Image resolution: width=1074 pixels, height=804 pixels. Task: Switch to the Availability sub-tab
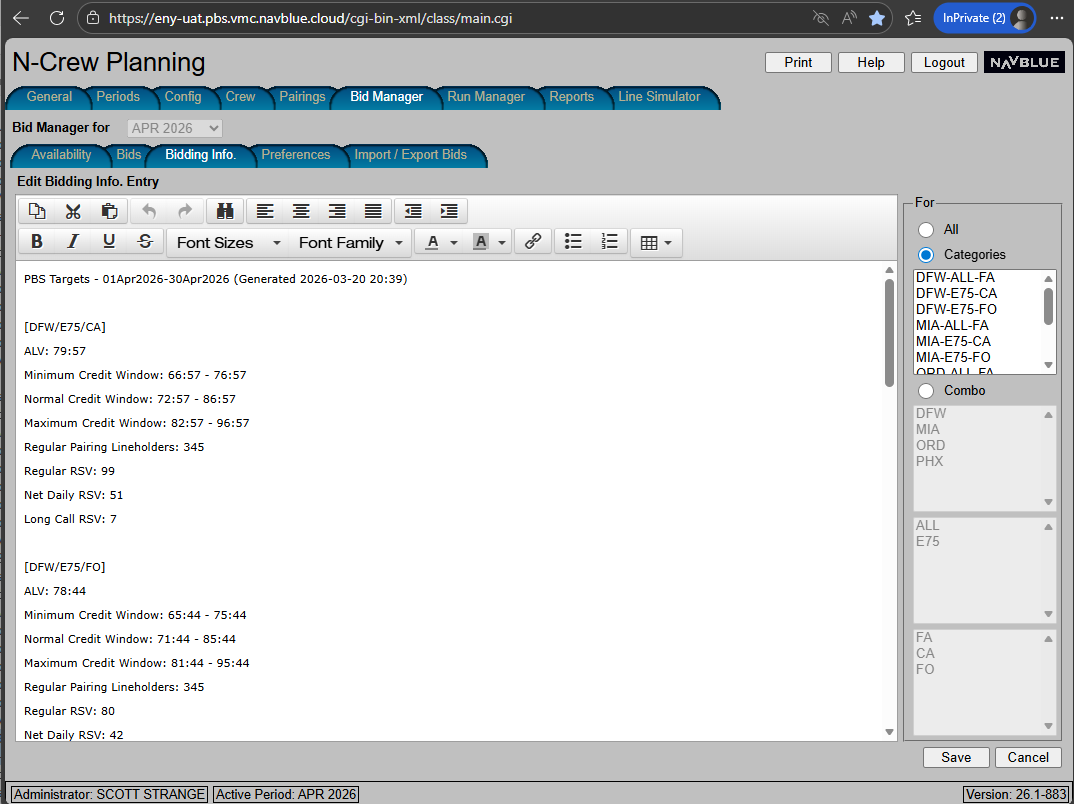(61, 155)
